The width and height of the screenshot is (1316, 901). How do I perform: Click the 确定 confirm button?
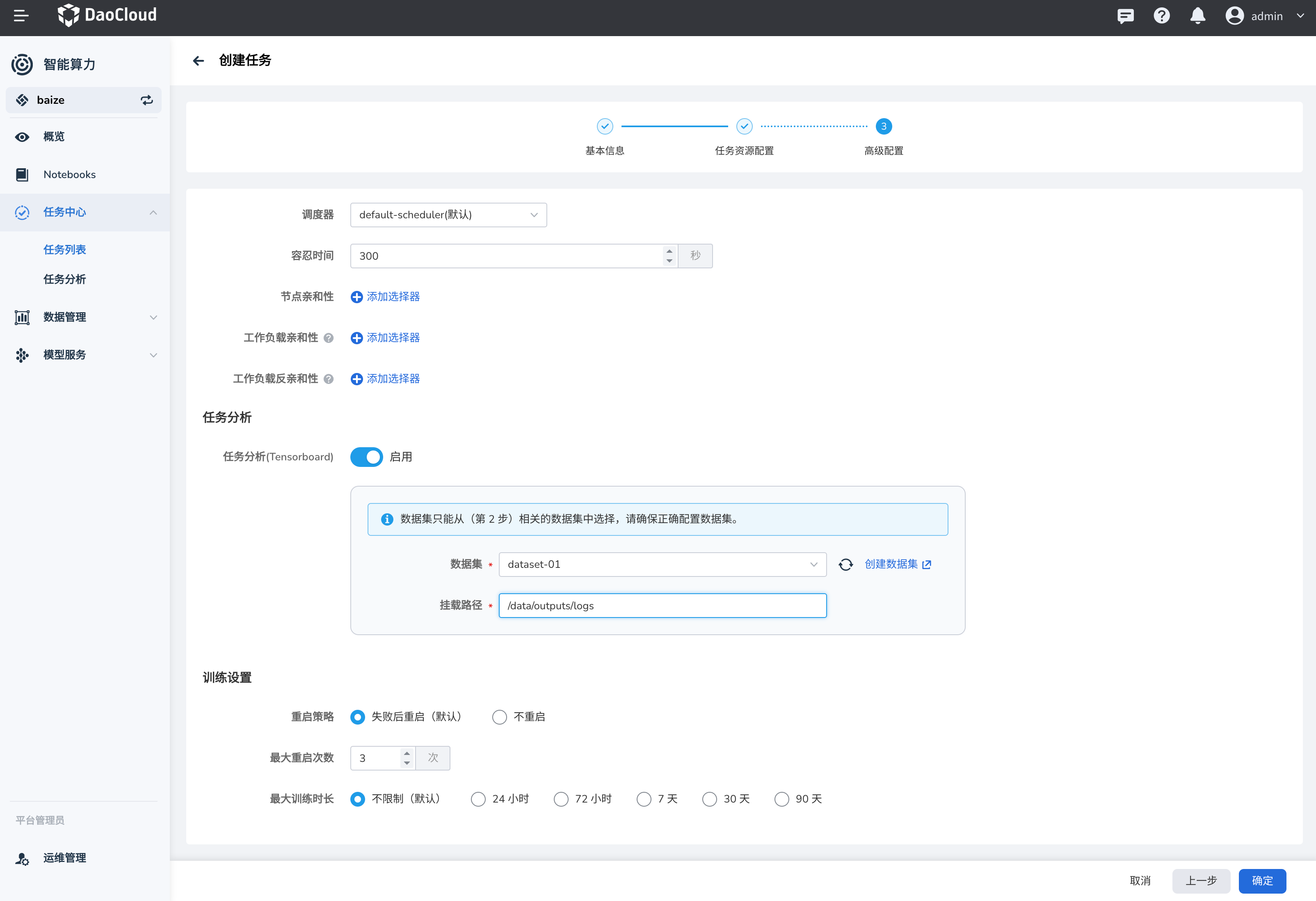click(1261, 880)
